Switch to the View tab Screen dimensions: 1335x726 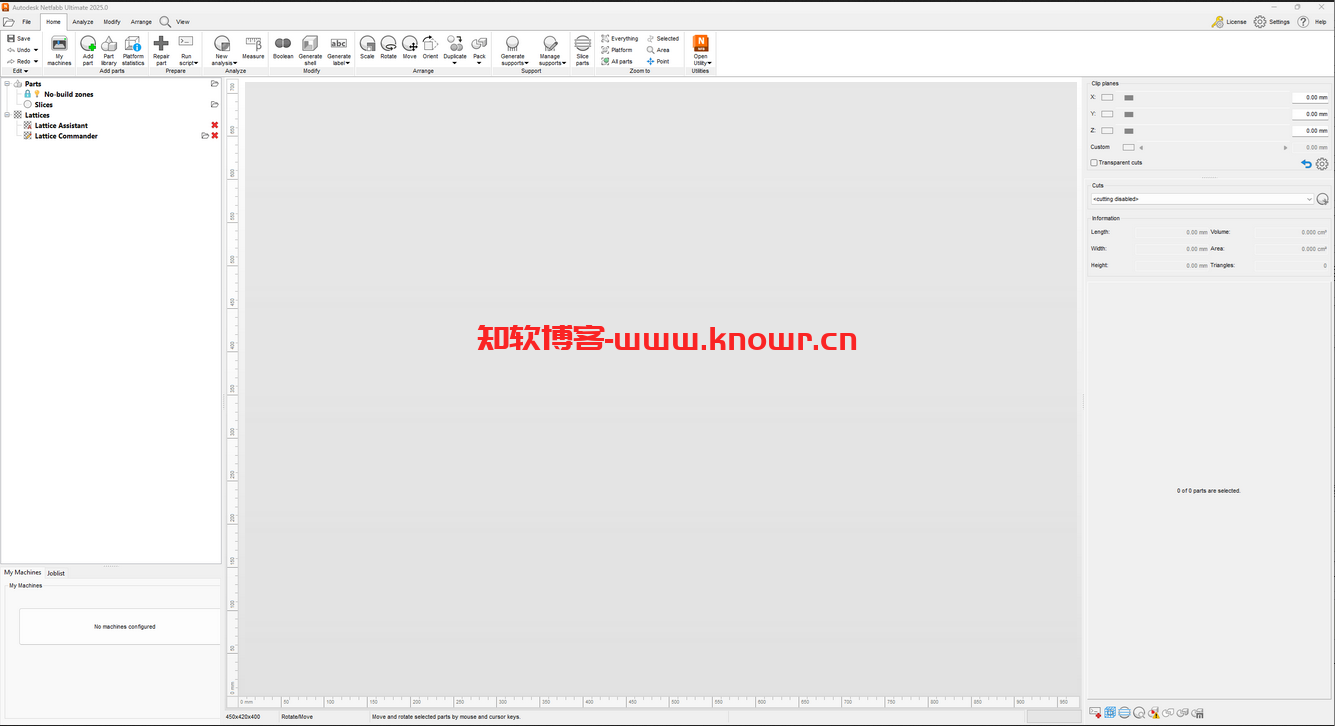[182, 21]
